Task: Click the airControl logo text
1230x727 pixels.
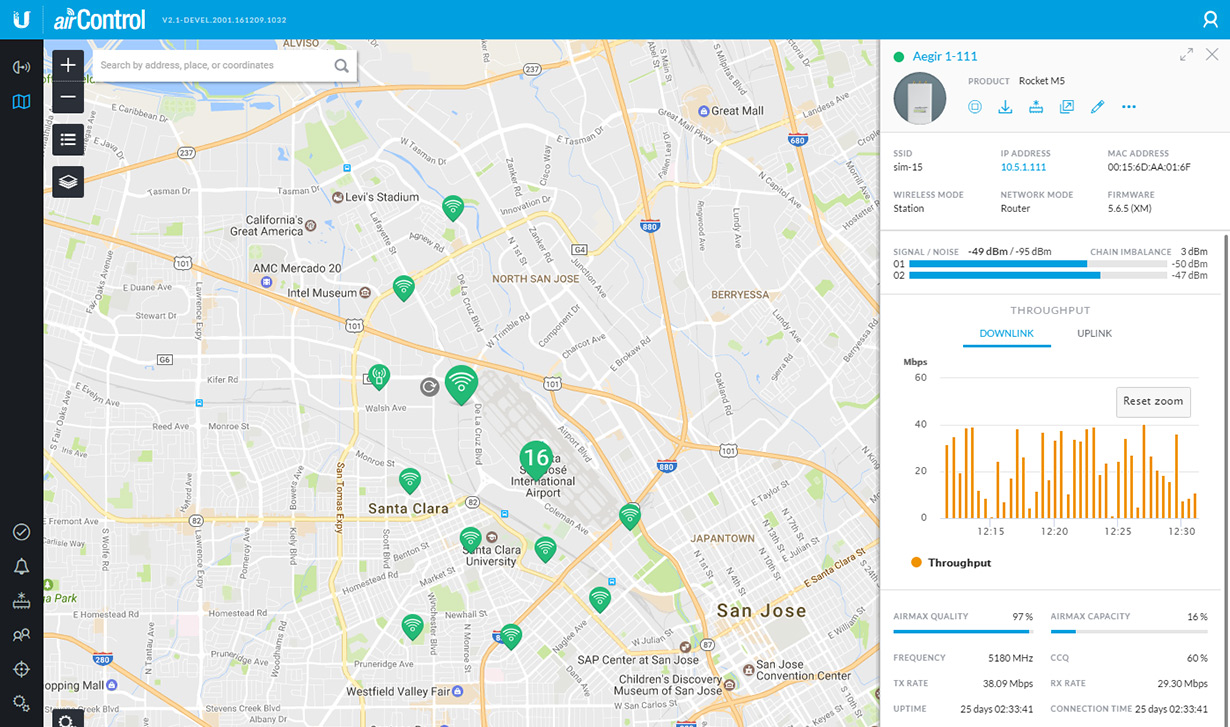Action: coord(99,19)
